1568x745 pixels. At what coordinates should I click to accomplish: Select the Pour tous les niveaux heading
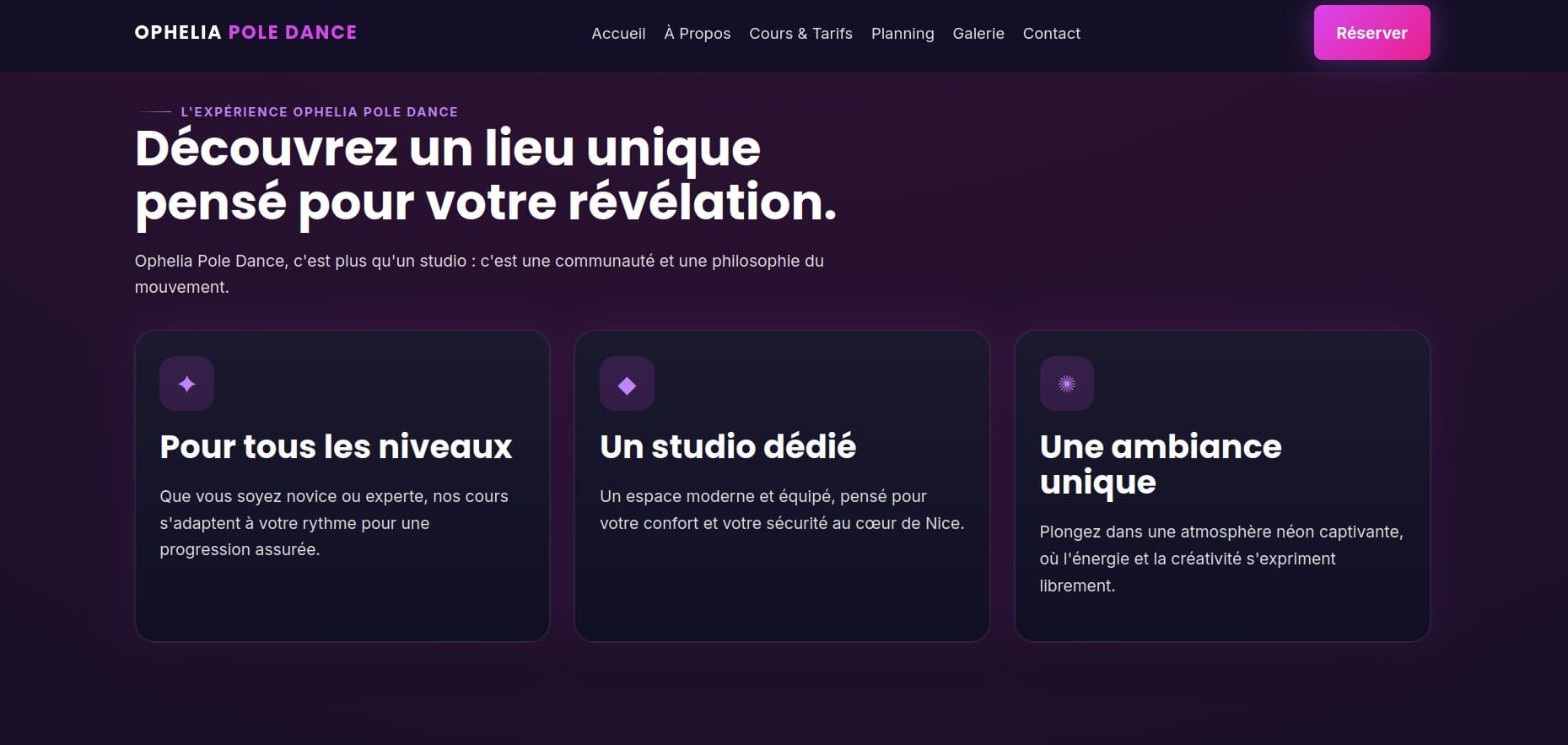pos(336,446)
